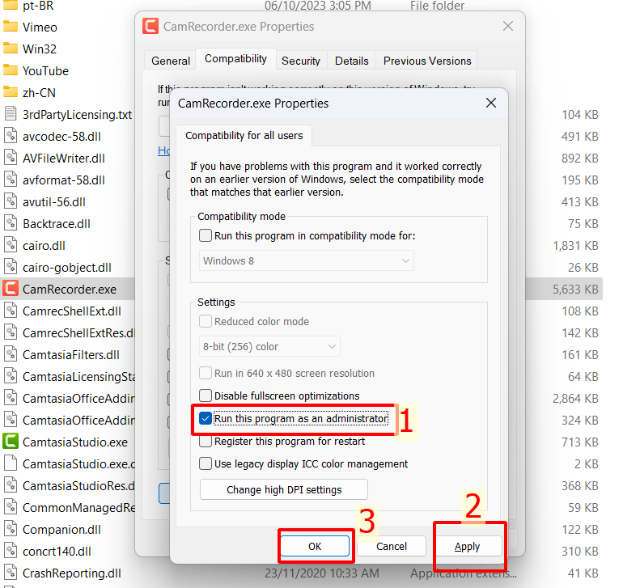Open the Details tab
This screenshot has width=640, height=588.
(351, 61)
